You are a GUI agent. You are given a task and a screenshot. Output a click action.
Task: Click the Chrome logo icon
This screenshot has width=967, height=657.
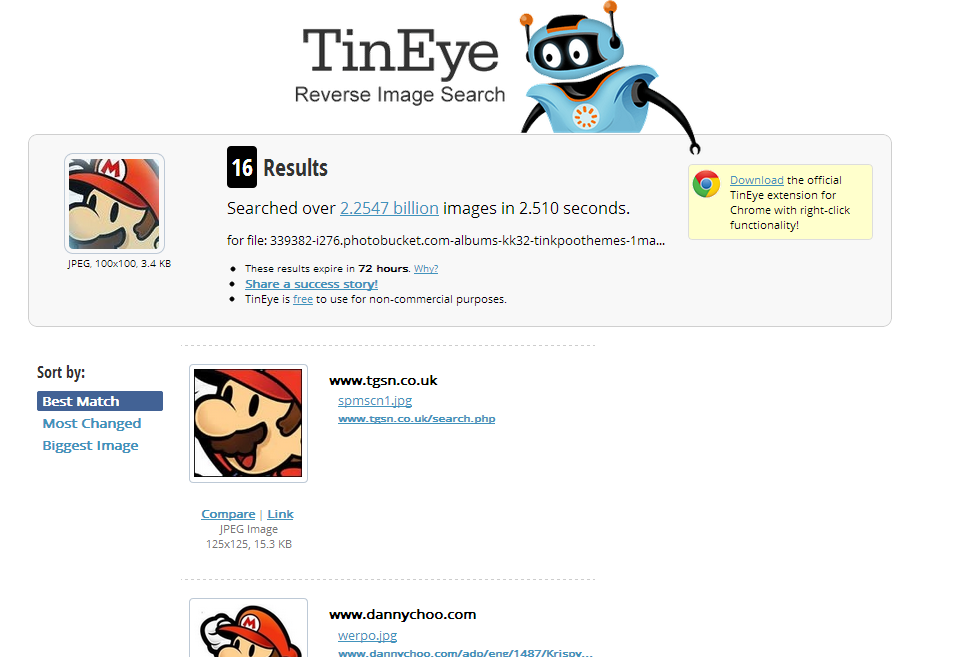[706, 184]
